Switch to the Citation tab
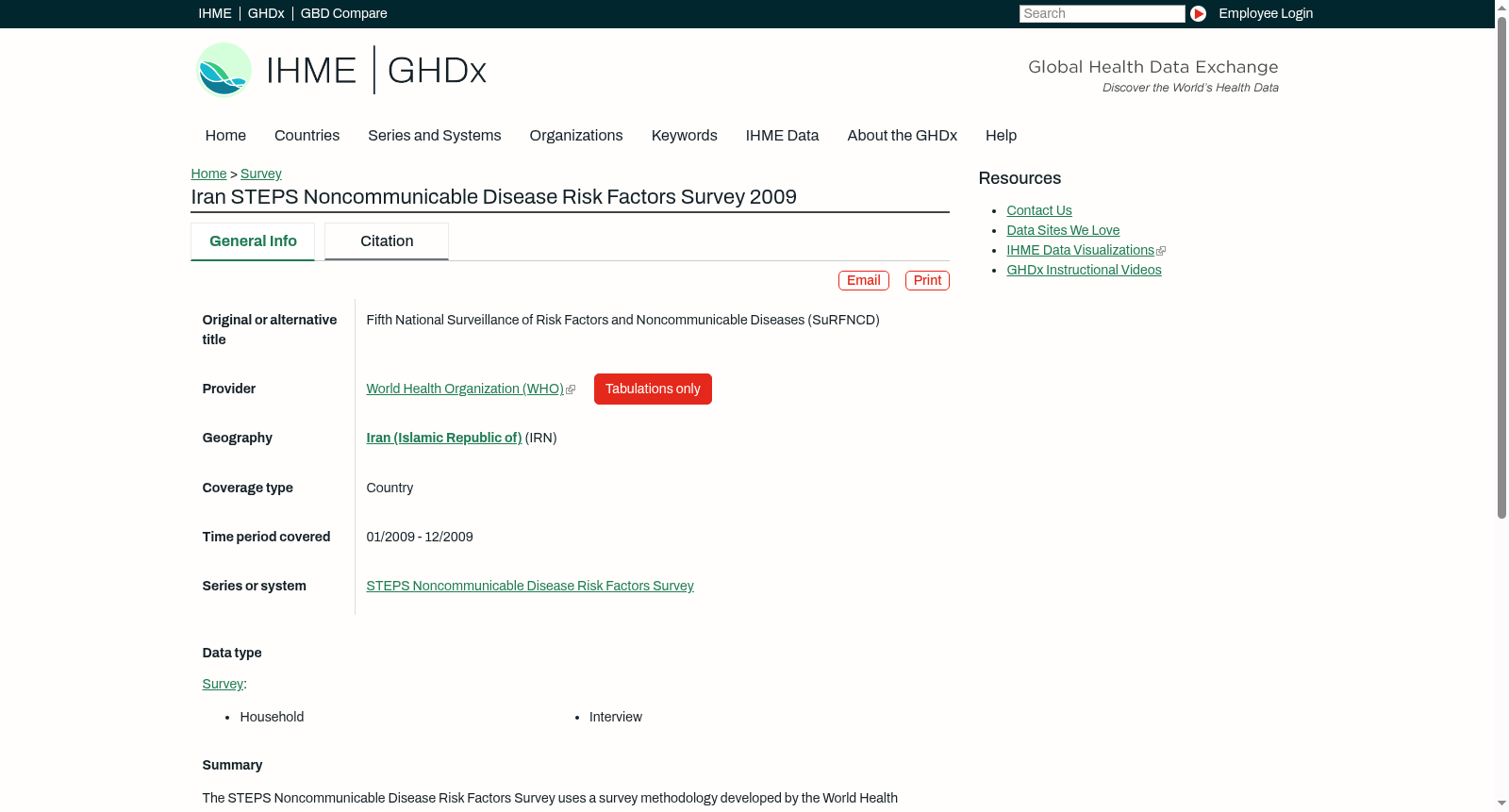Viewport: 1509px width, 812px height. pos(387,241)
